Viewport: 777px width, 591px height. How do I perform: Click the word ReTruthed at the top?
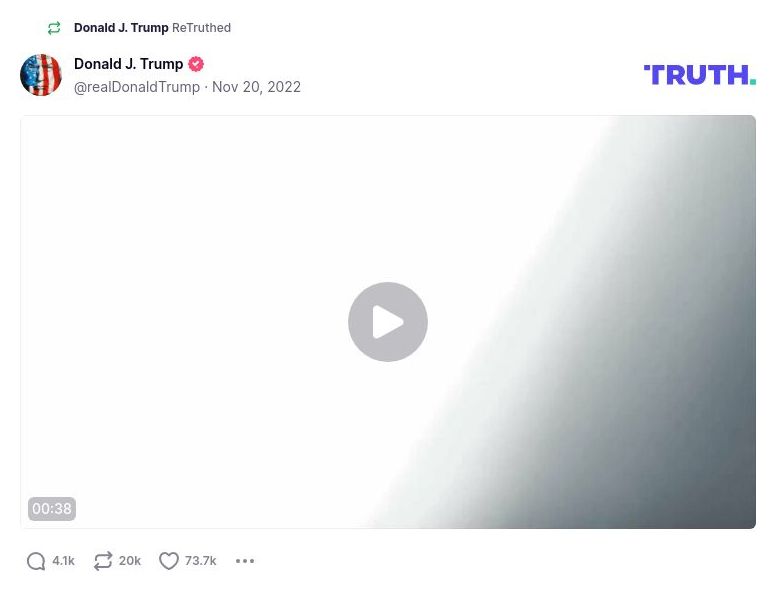[201, 28]
